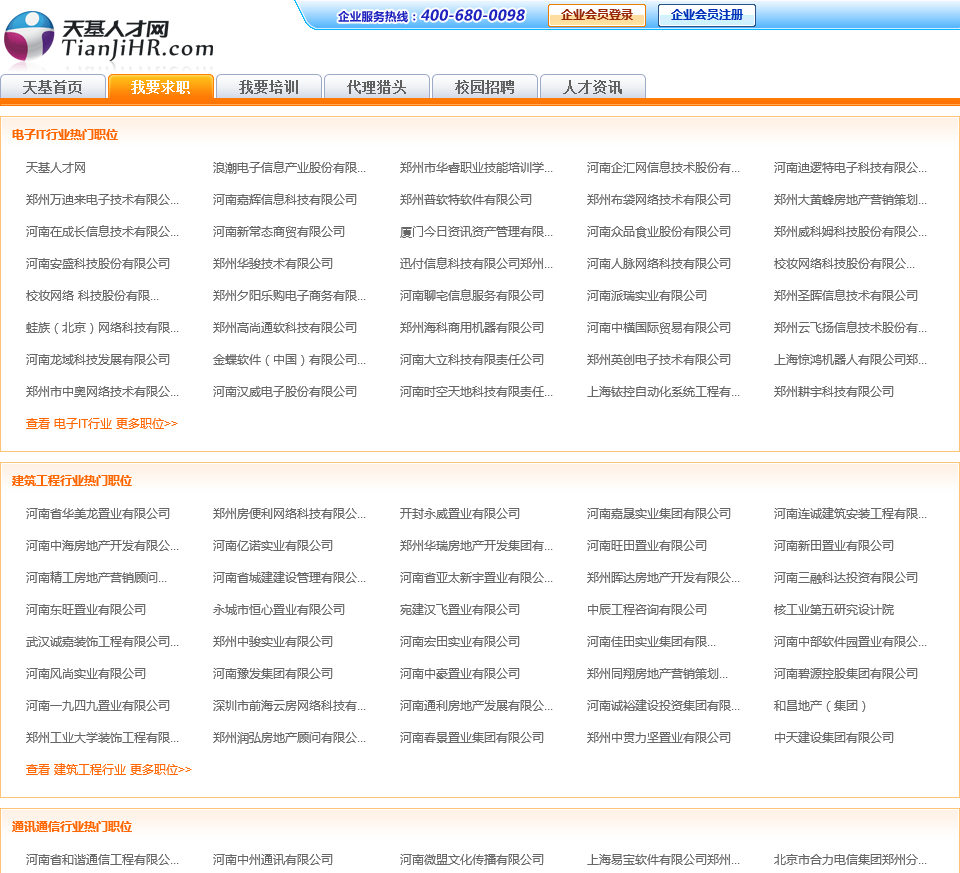Click 河南新田置业有限公司
The width and height of the screenshot is (960, 873).
[834, 545]
